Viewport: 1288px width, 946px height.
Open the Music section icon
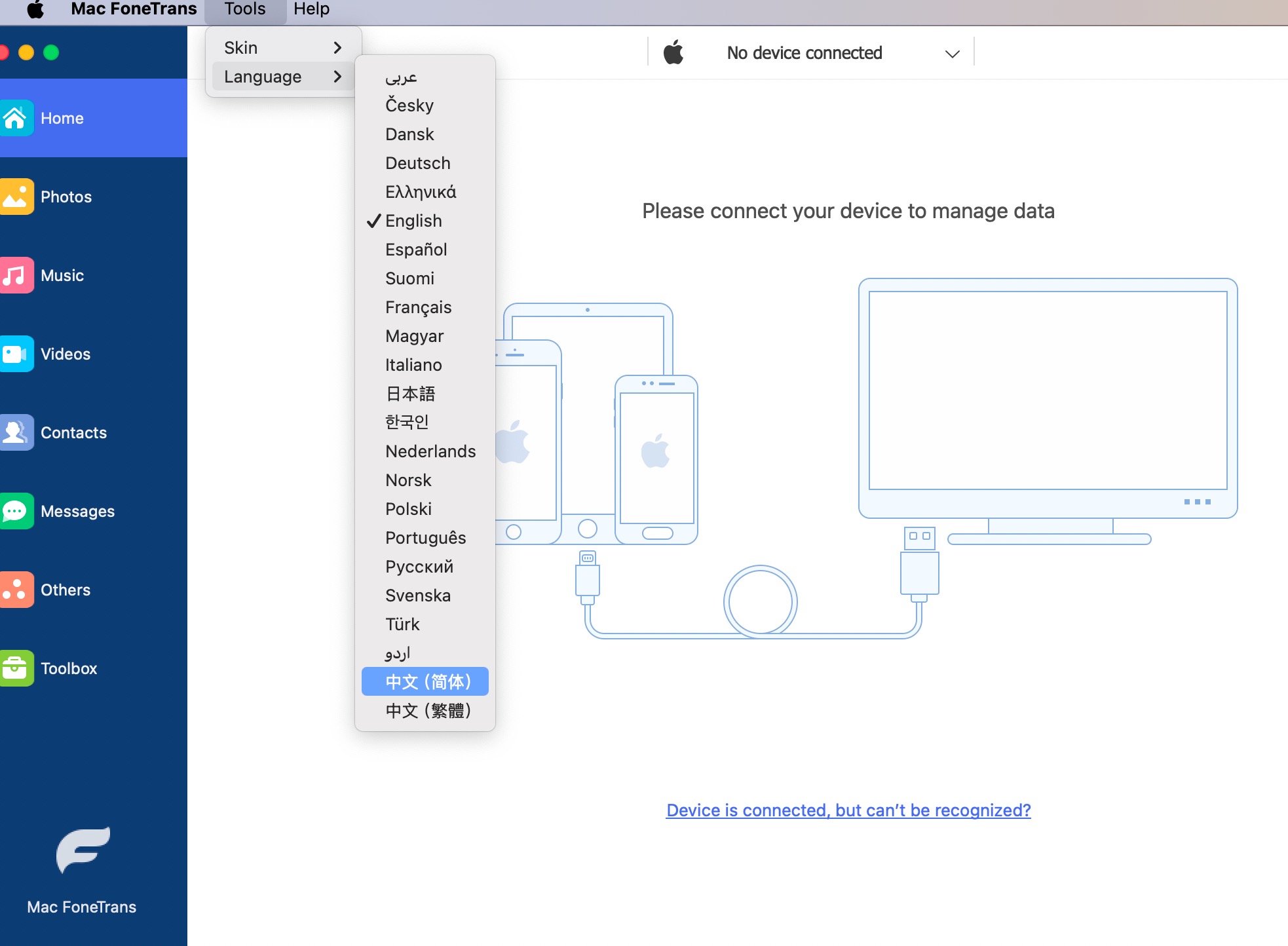coord(16,275)
